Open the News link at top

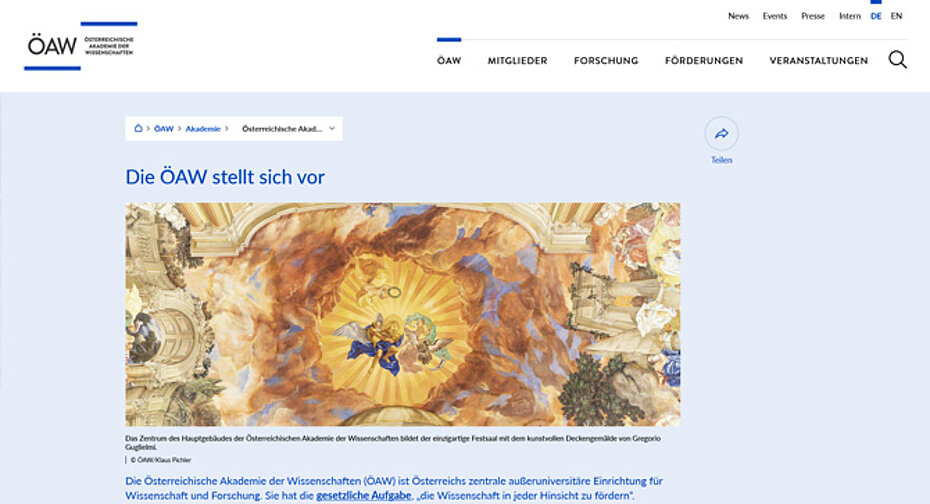tap(738, 16)
